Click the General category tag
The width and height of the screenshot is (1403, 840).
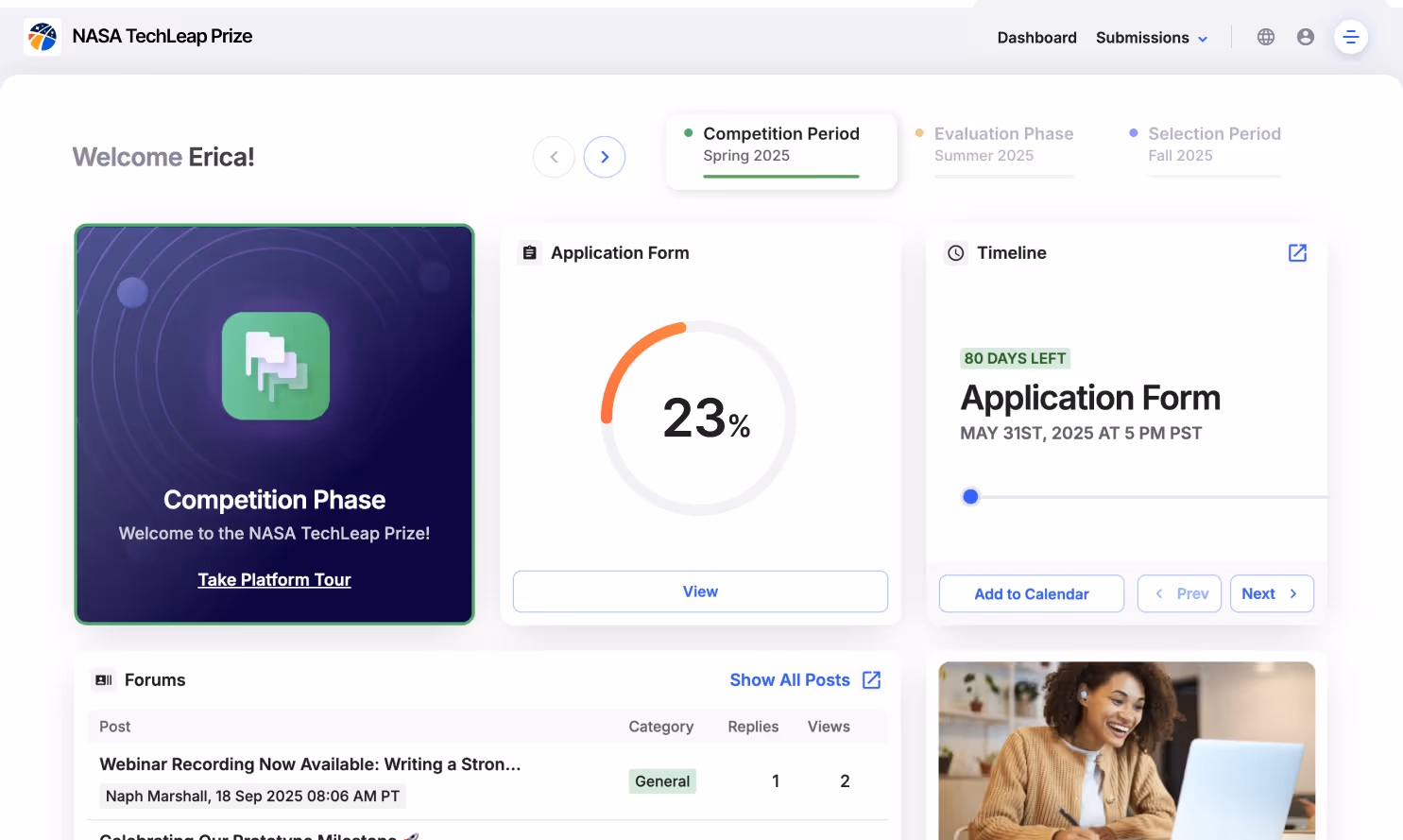click(662, 781)
